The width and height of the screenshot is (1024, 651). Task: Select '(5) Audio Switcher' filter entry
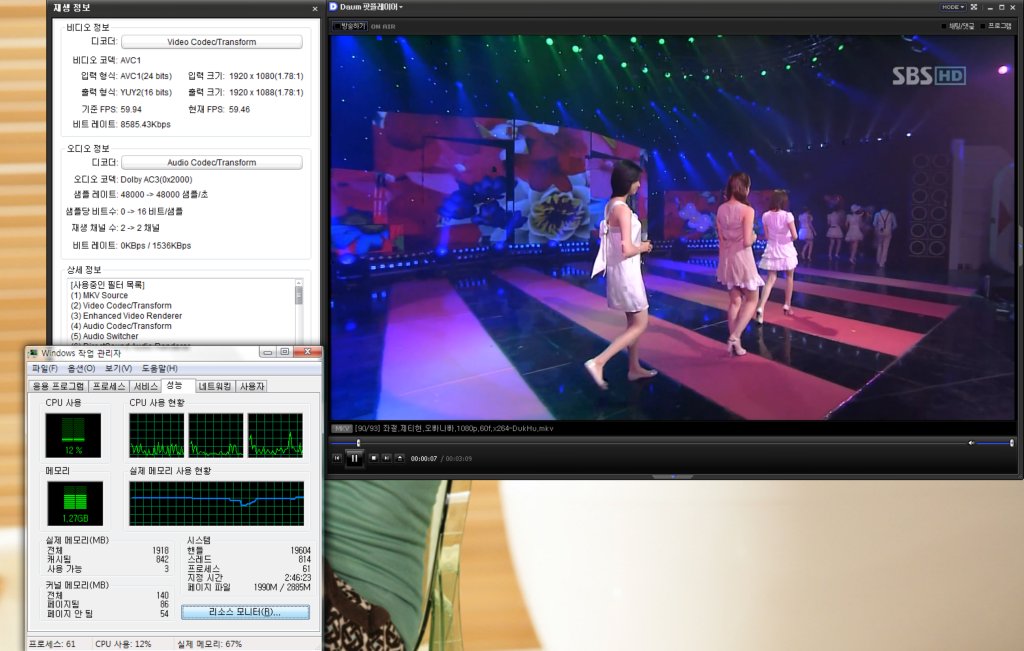pos(104,336)
